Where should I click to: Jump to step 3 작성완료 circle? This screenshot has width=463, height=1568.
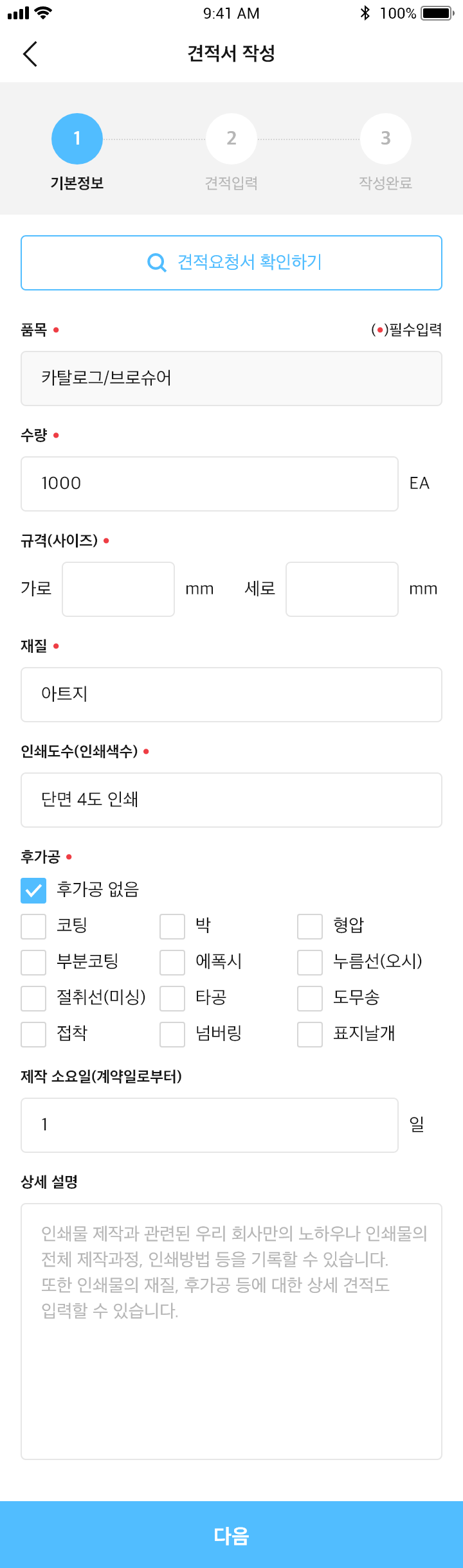(x=386, y=139)
